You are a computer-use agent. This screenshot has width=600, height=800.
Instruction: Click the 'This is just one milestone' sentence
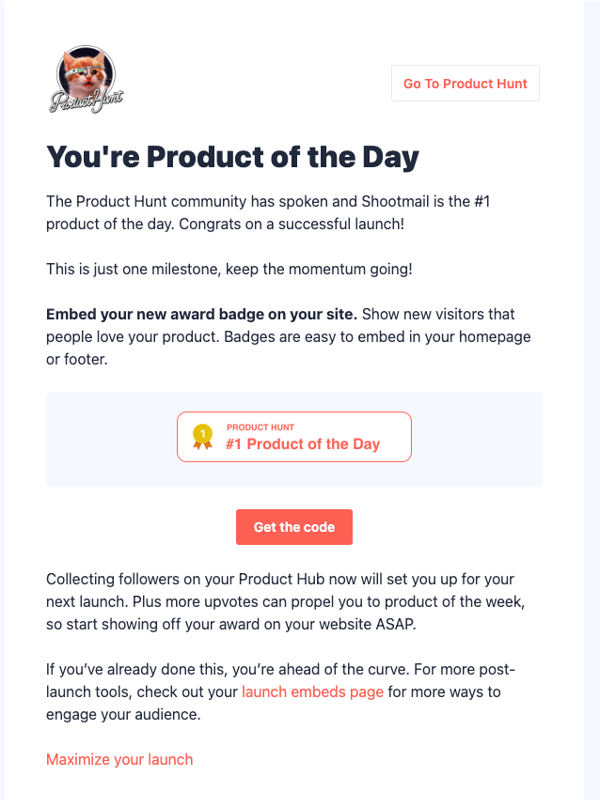[229, 269]
